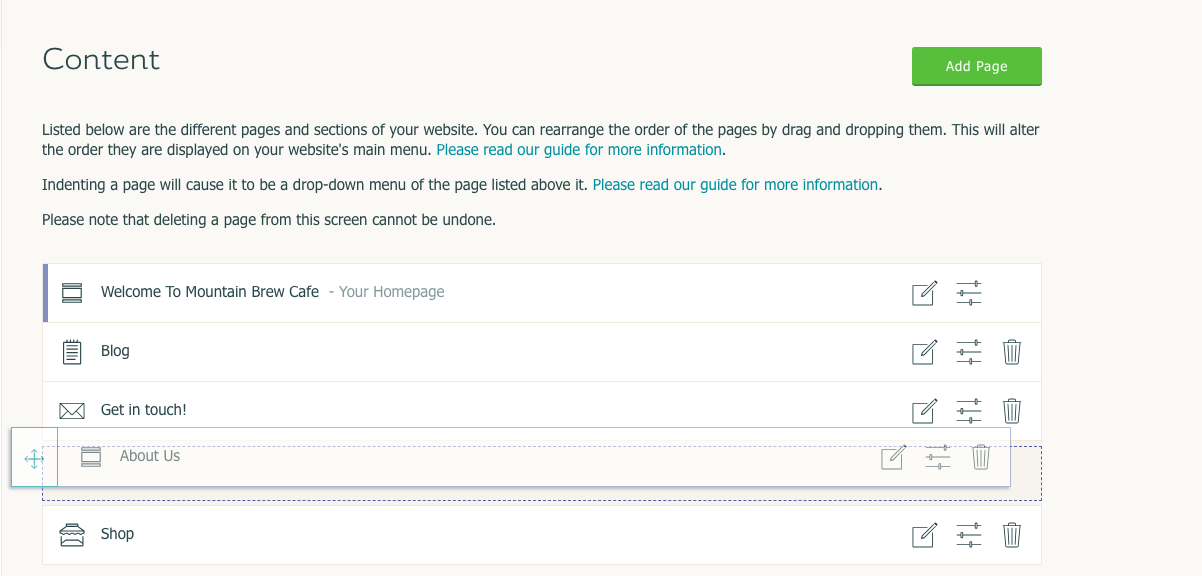Click the Get in touch! page title
1202x576 pixels.
point(144,410)
